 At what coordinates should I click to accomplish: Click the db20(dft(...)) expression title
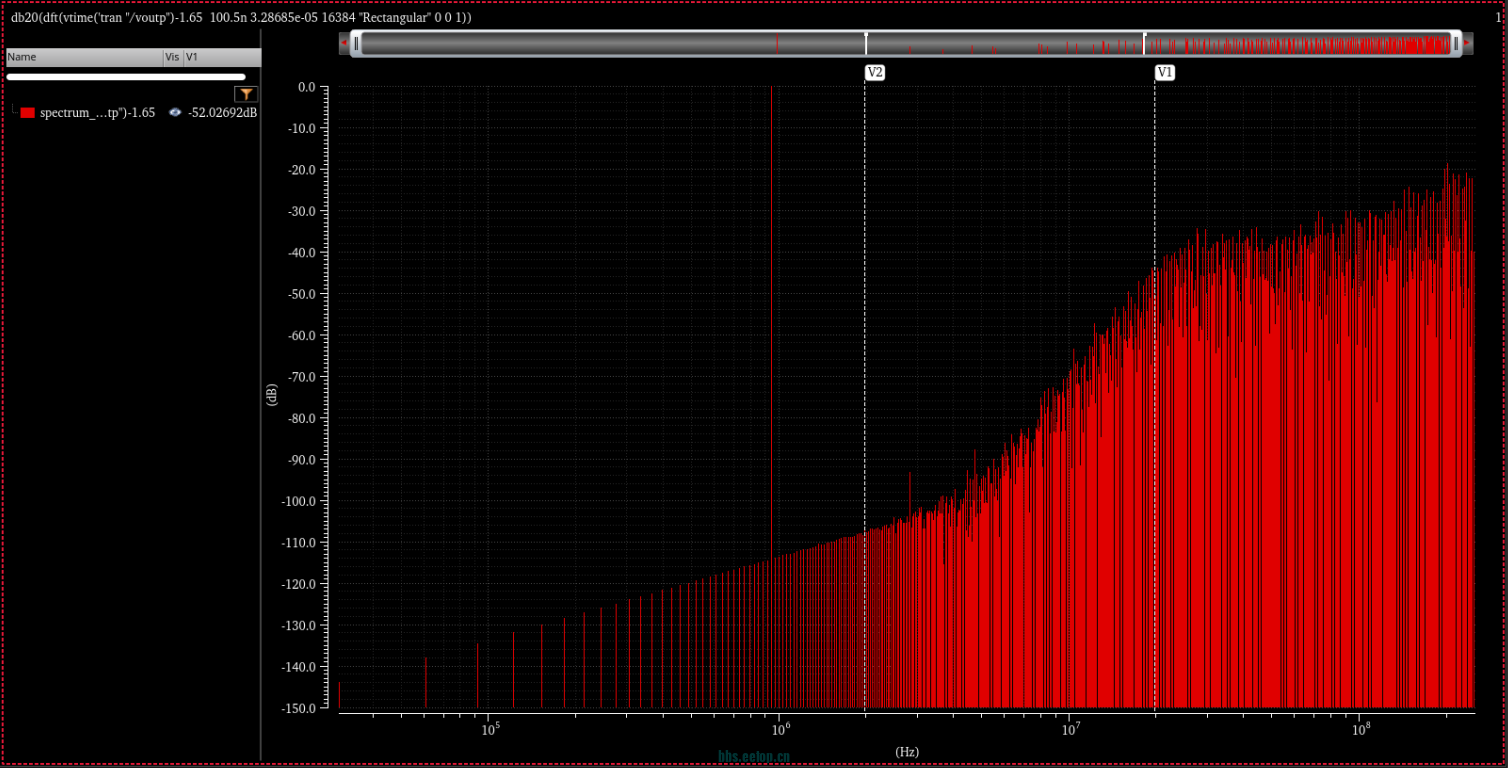[241, 17]
